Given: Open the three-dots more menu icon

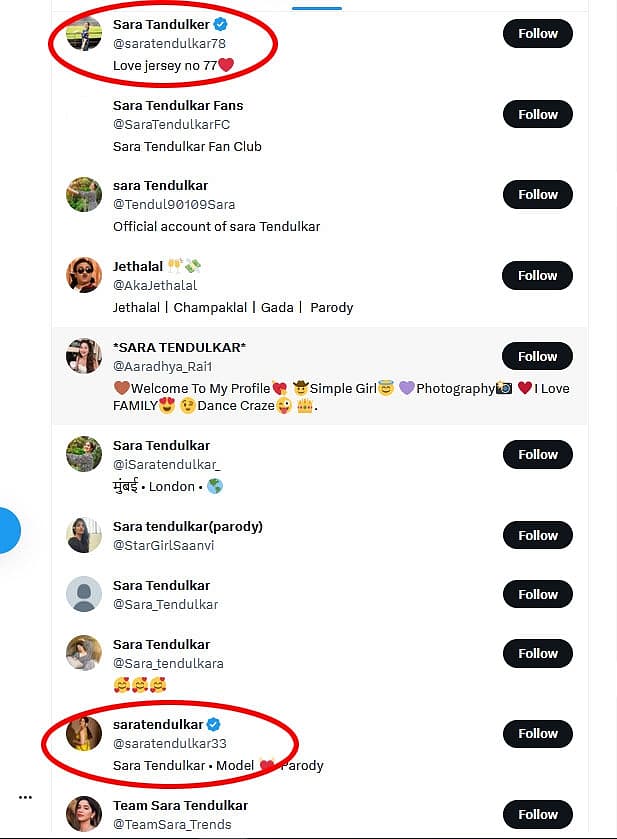Looking at the screenshot, I should [25, 797].
